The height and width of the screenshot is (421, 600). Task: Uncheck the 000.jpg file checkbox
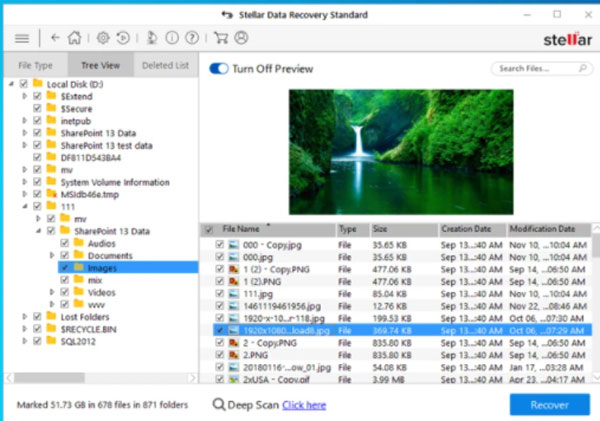coord(220,256)
